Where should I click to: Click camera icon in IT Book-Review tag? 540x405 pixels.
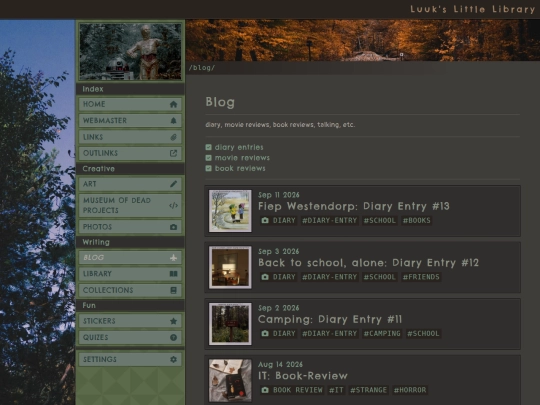pyautogui.click(x=265, y=390)
